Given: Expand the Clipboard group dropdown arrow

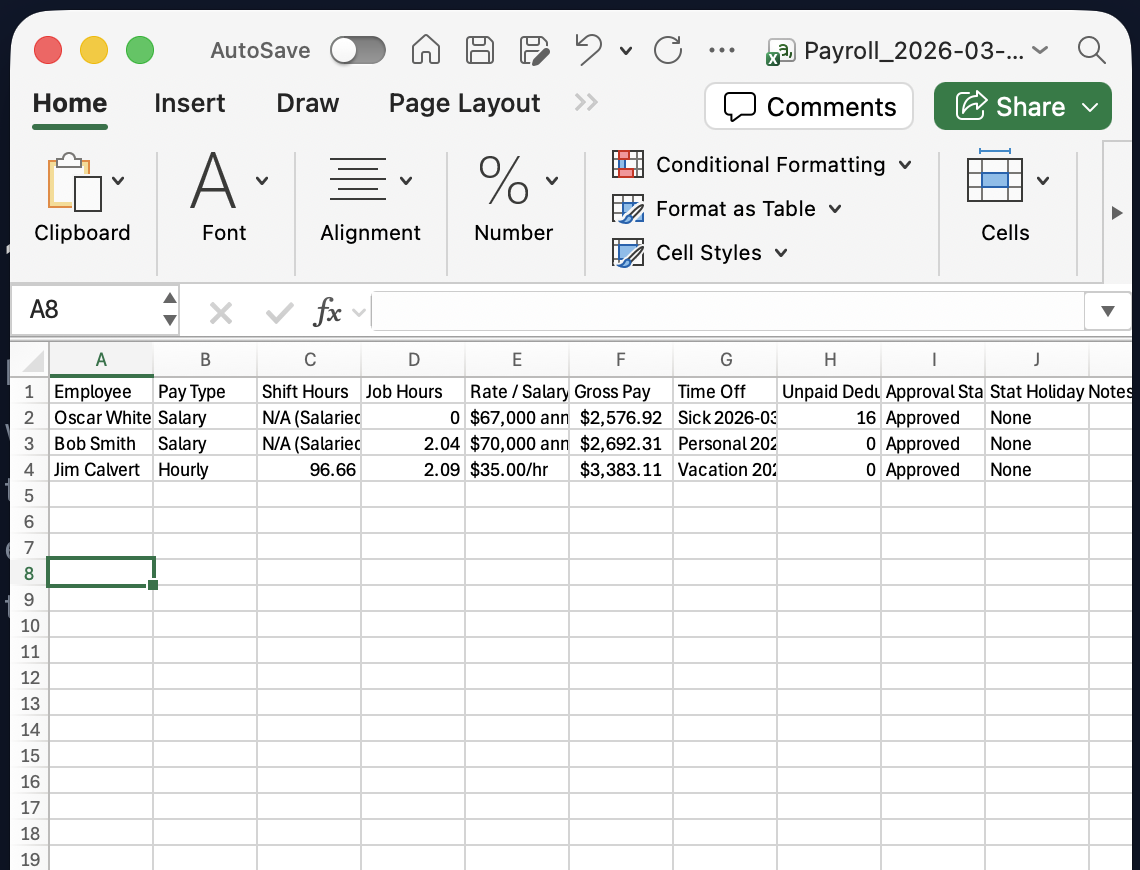Looking at the screenshot, I should point(118,181).
